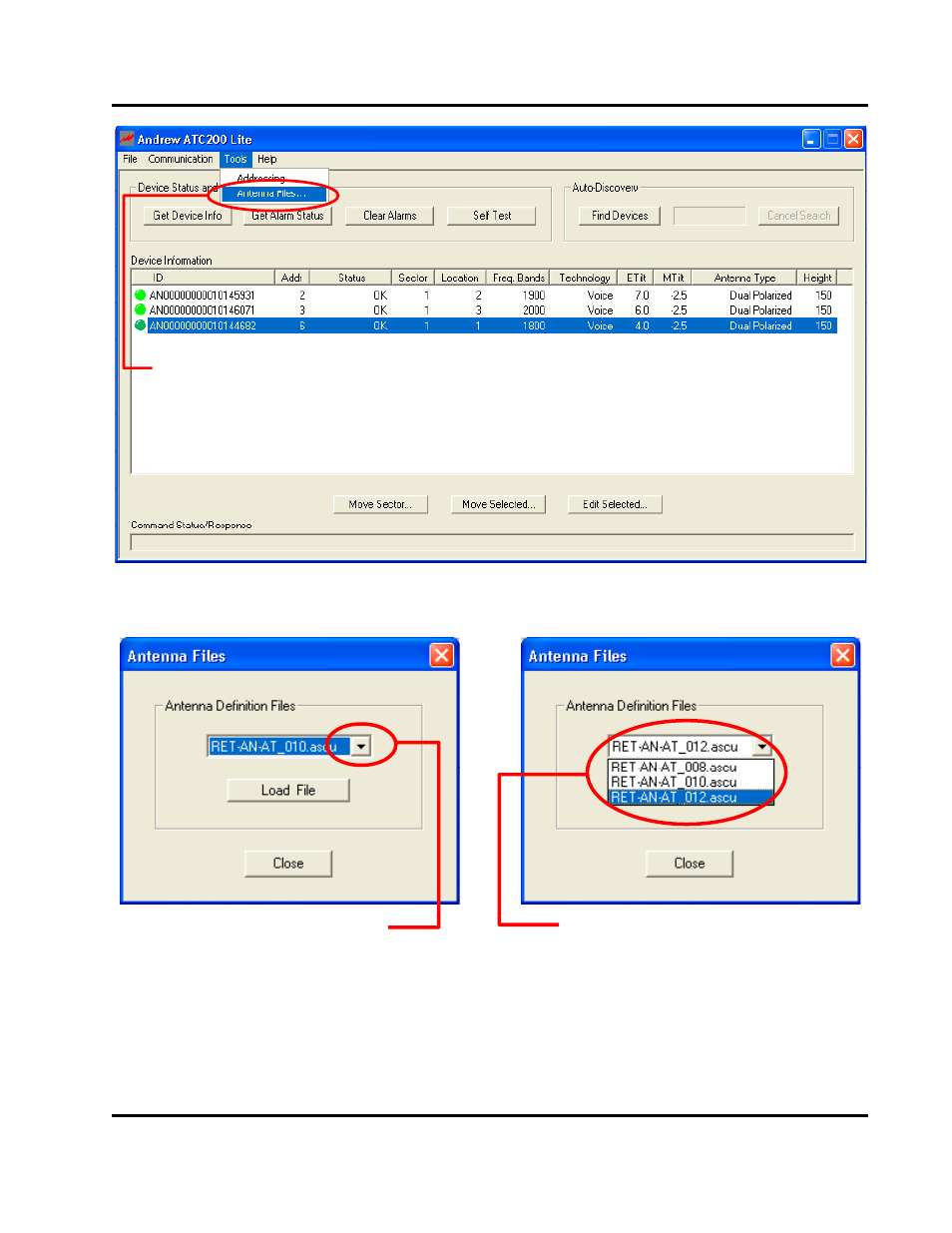Click status dot for device AN0000000C10144682
The height and width of the screenshot is (1233, 952).
pos(140,325)
